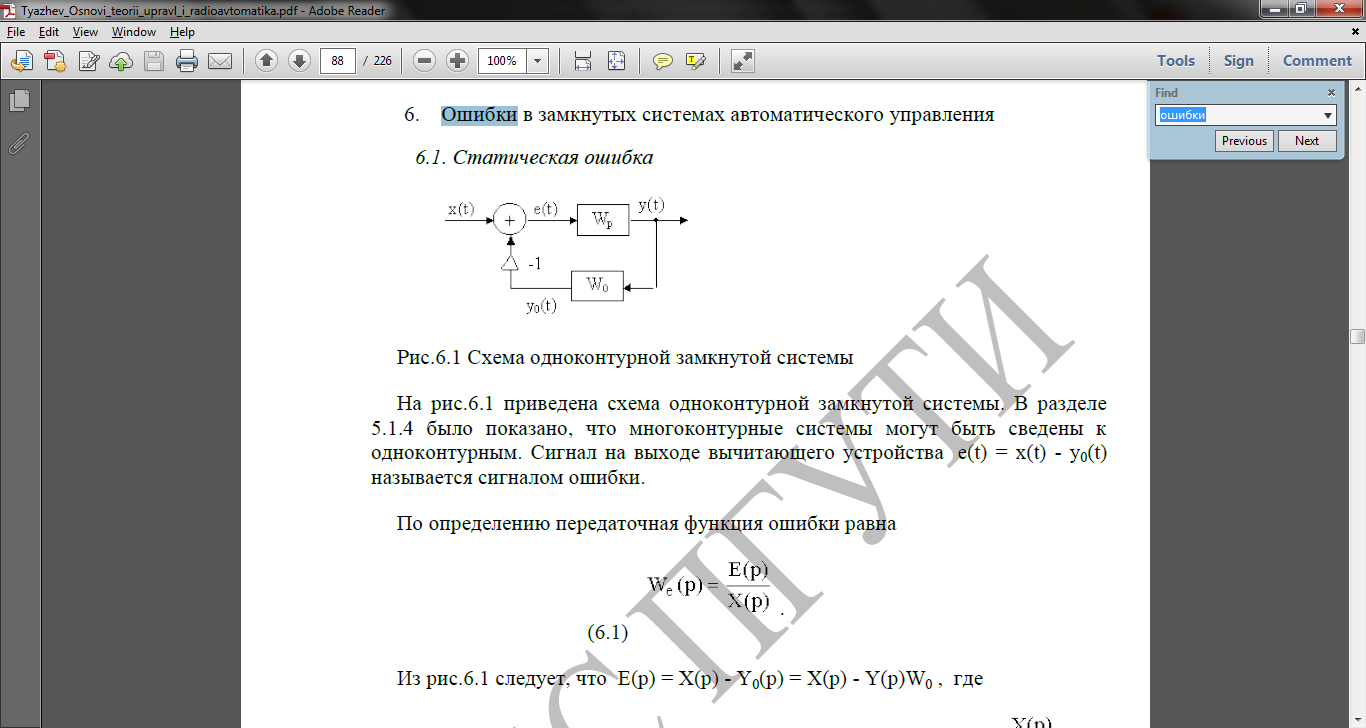Click the heading "6.1. Статическая ошибка"
The width and height of the screenshot is (1366, 728).
click(534, 158)
